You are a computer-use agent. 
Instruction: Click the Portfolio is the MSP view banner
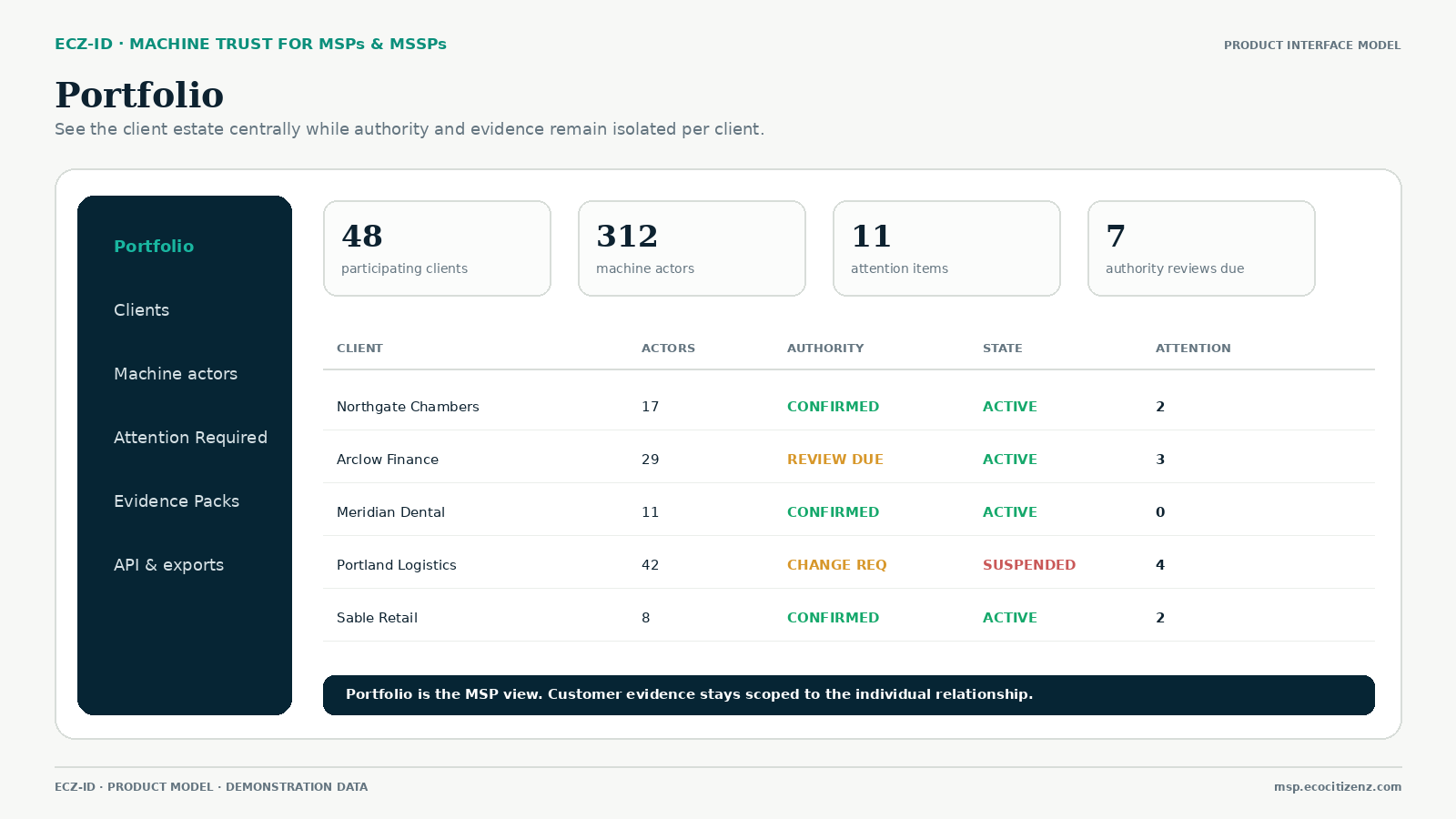849,695
